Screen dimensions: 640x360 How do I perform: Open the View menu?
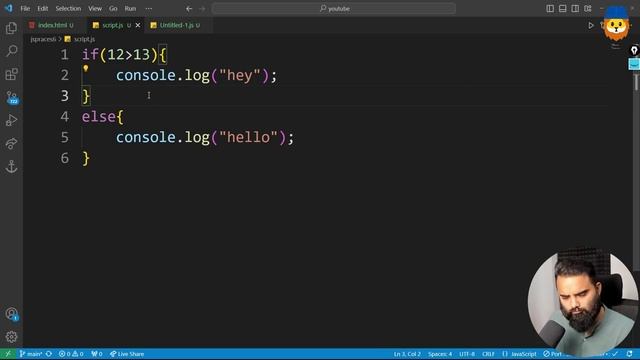tap(95, 9)
